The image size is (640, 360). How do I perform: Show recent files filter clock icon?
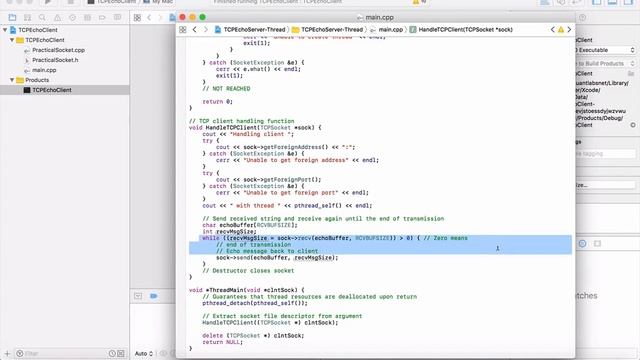pos(112,353)
